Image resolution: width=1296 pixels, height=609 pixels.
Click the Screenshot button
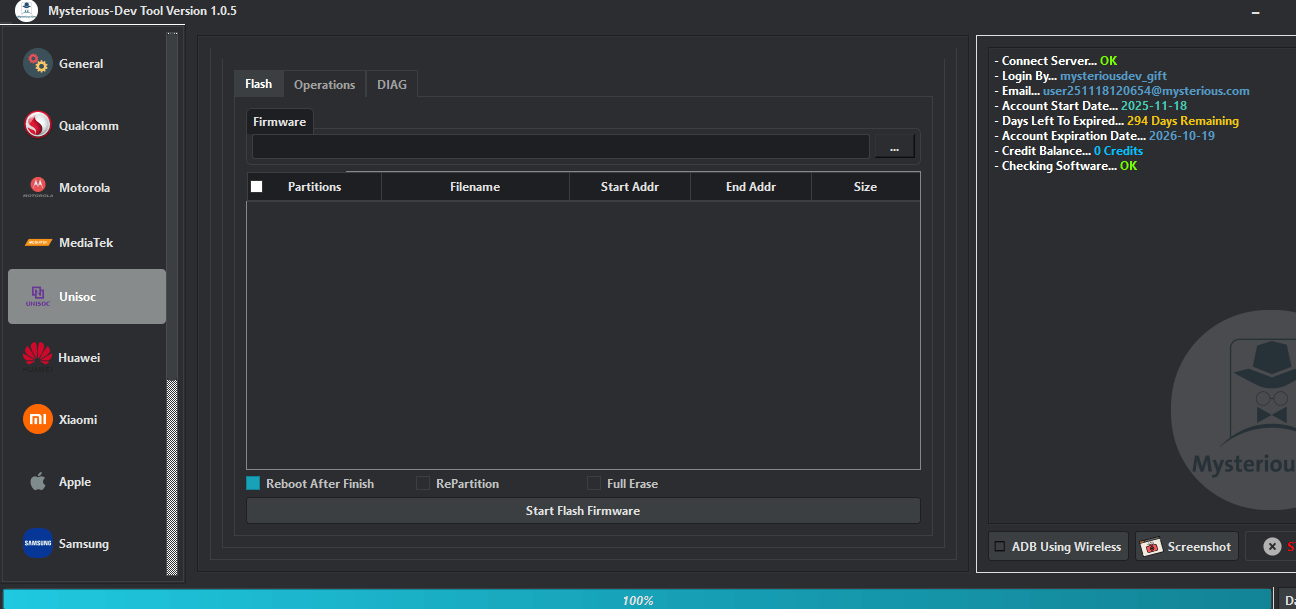click(1186, 546)
